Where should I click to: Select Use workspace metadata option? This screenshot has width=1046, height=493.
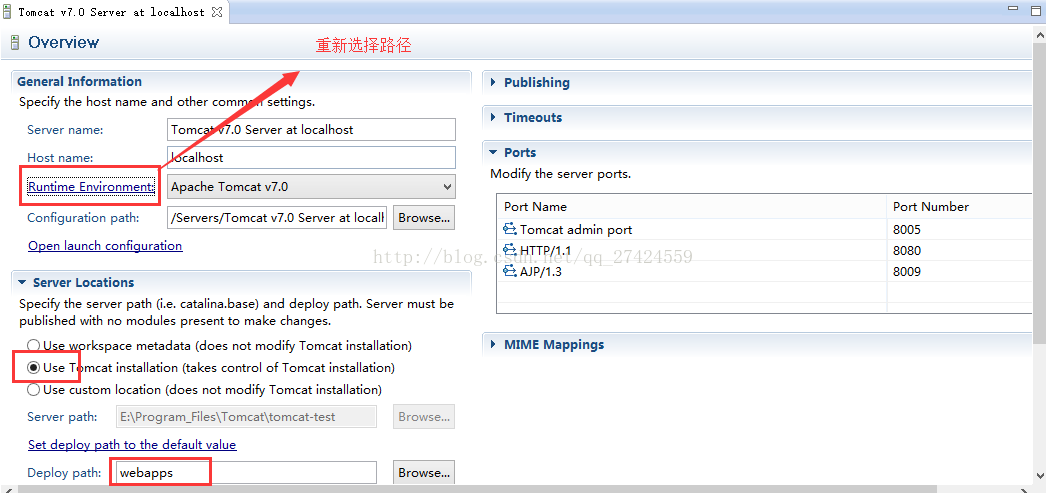(33, 346)
